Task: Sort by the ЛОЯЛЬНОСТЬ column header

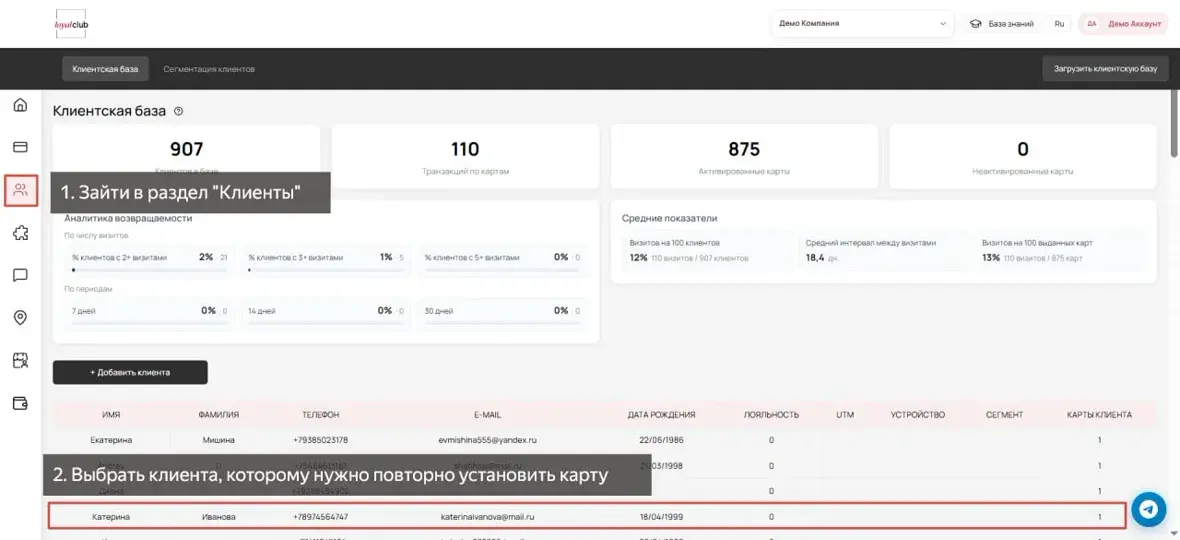Action: 771,414
